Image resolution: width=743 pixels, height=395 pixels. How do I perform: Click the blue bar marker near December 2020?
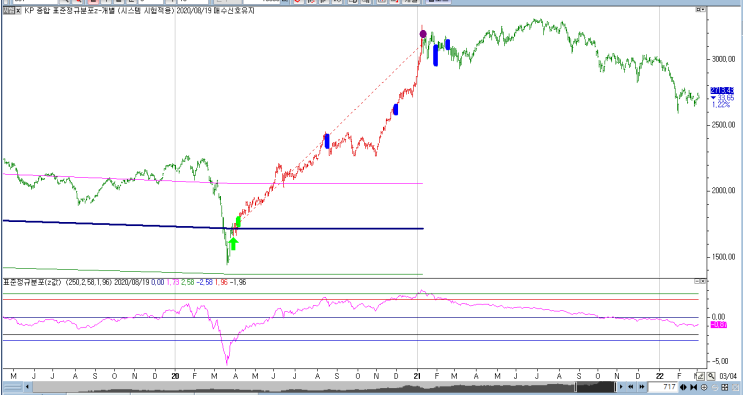click(x=396, y=109)
